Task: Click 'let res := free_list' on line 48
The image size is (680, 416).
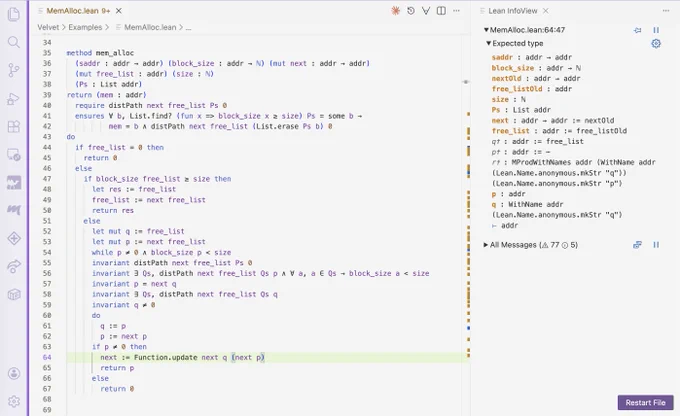Action: coord(134,189)
